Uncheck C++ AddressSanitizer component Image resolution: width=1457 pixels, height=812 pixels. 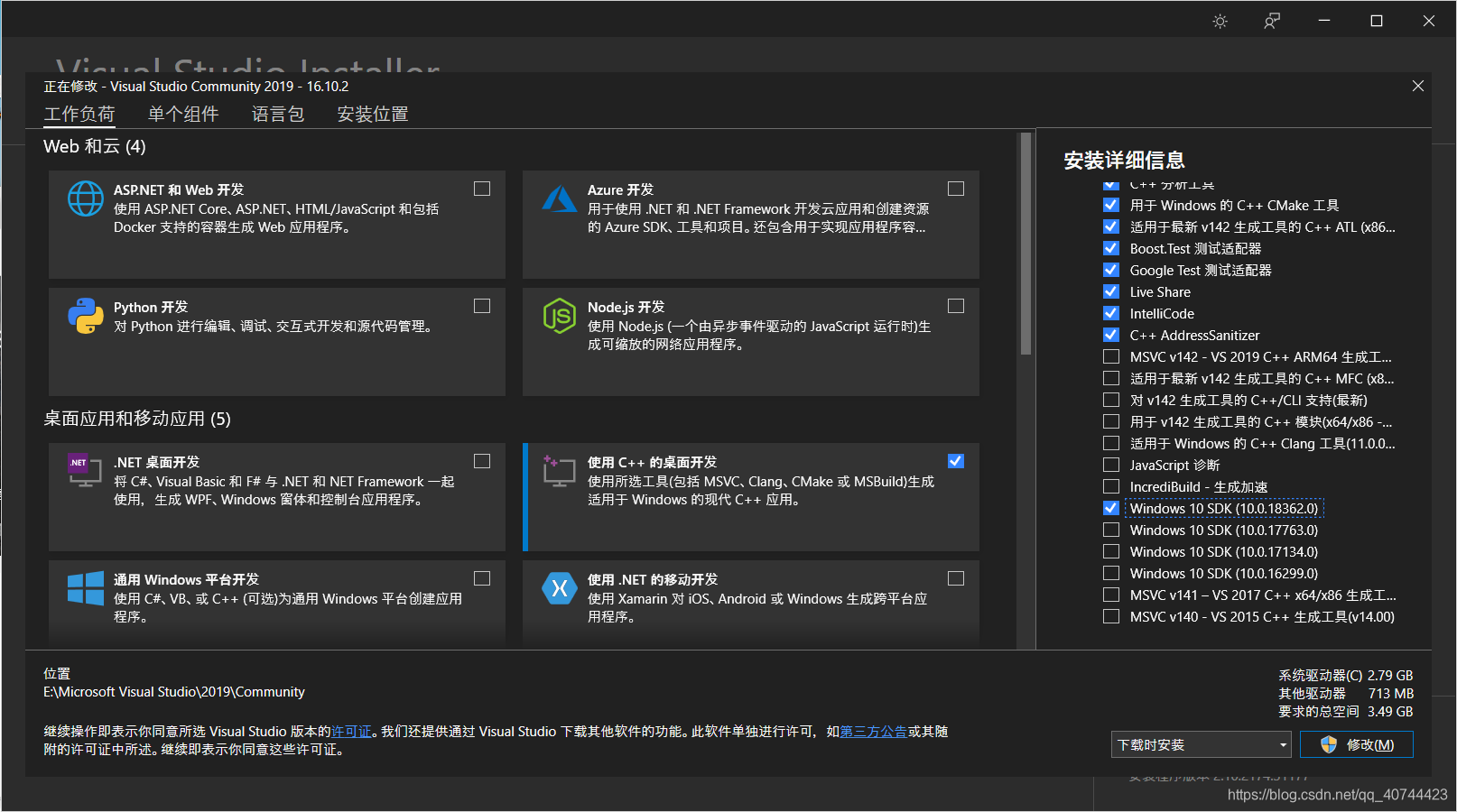click(1111, 335)
